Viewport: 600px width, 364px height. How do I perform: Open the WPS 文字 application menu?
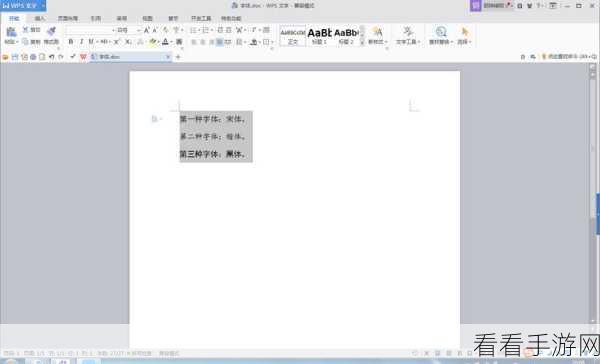[x=23, y=6]
